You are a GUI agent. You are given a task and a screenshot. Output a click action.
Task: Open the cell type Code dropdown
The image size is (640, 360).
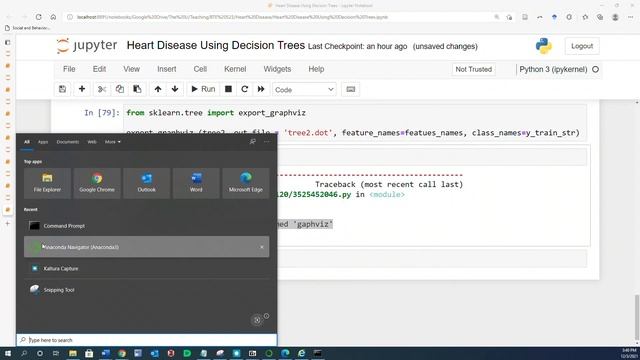[304, 89]
